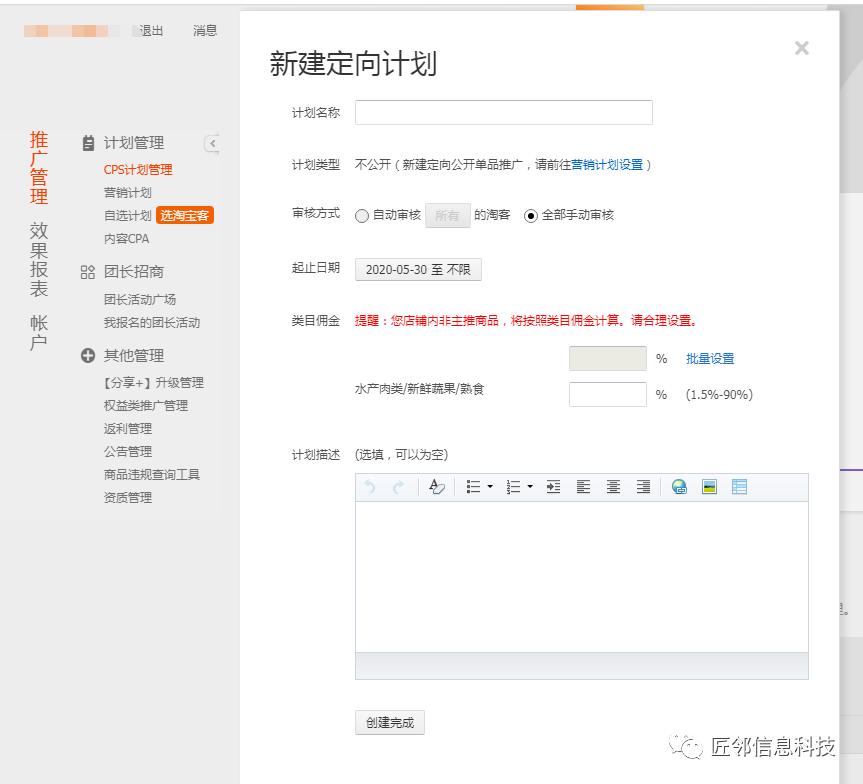Click the undo icon in the editor toolbar

tap(370, 487)
